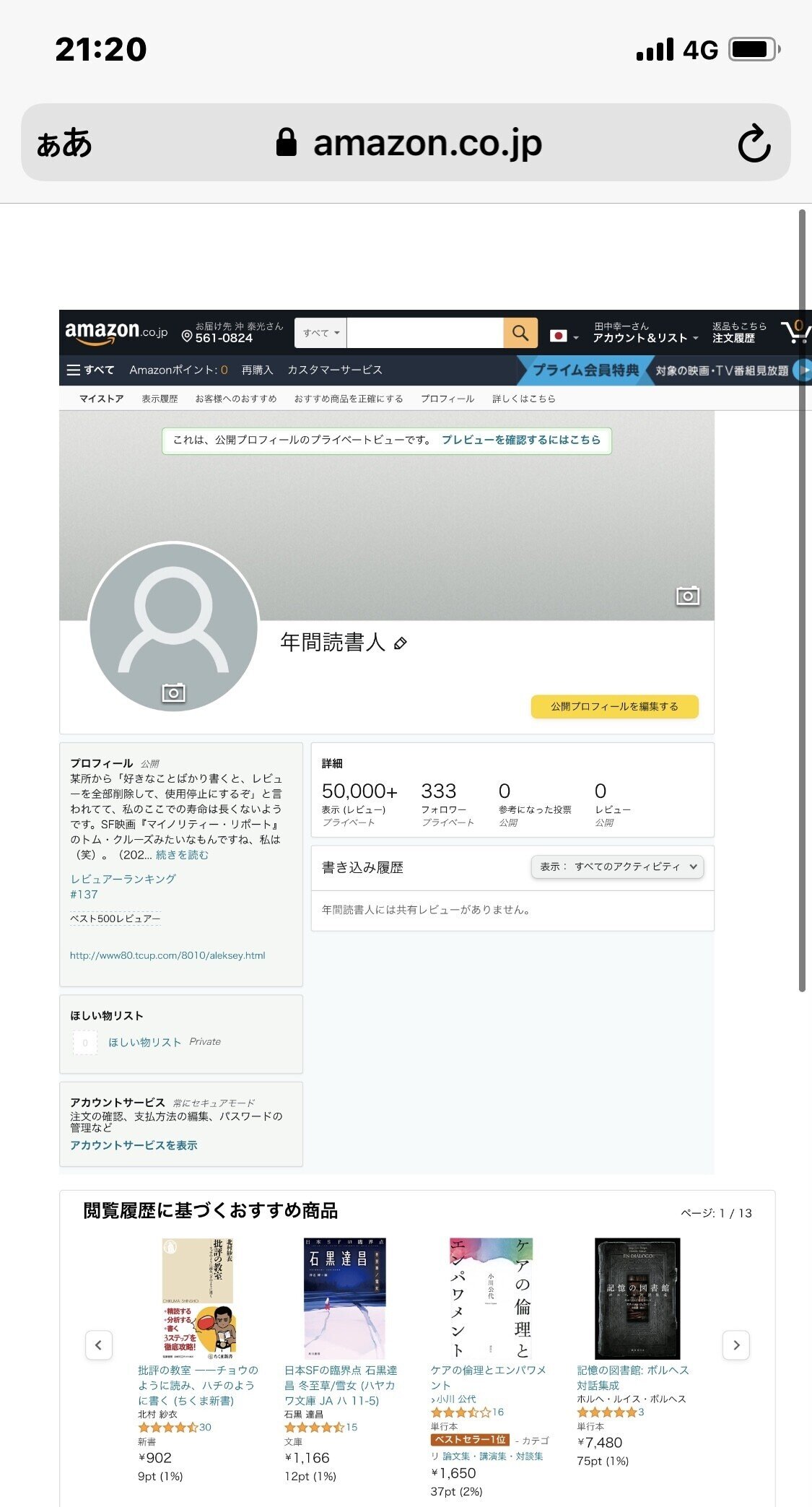This screenshot has width=812, height=1507.
Task: Select お客様へのおすすめ tab
Action: pos(236,399)
